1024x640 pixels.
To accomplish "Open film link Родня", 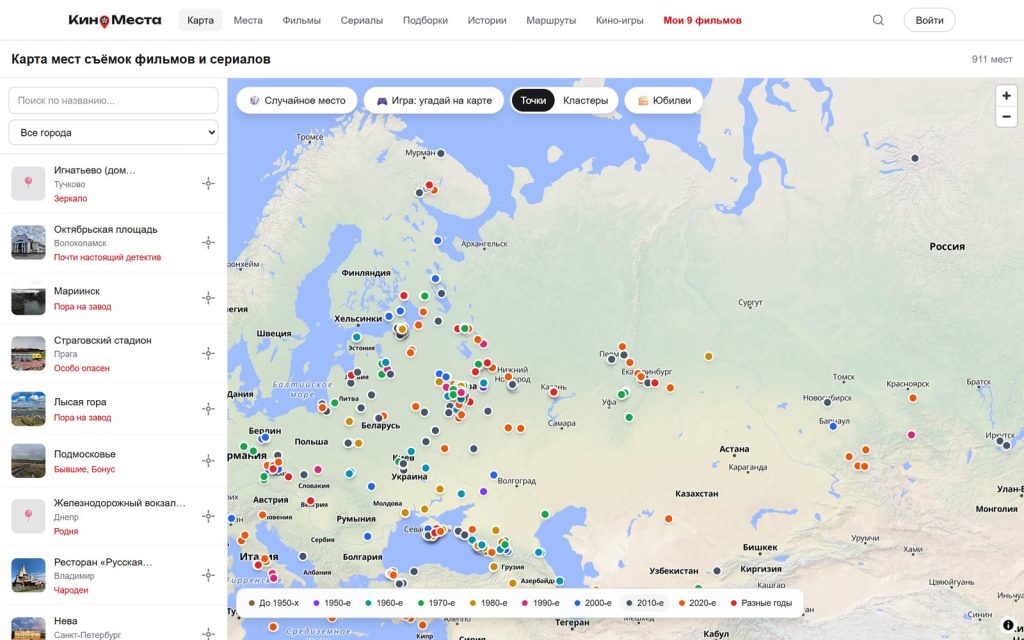I will [x=66, y=532].
